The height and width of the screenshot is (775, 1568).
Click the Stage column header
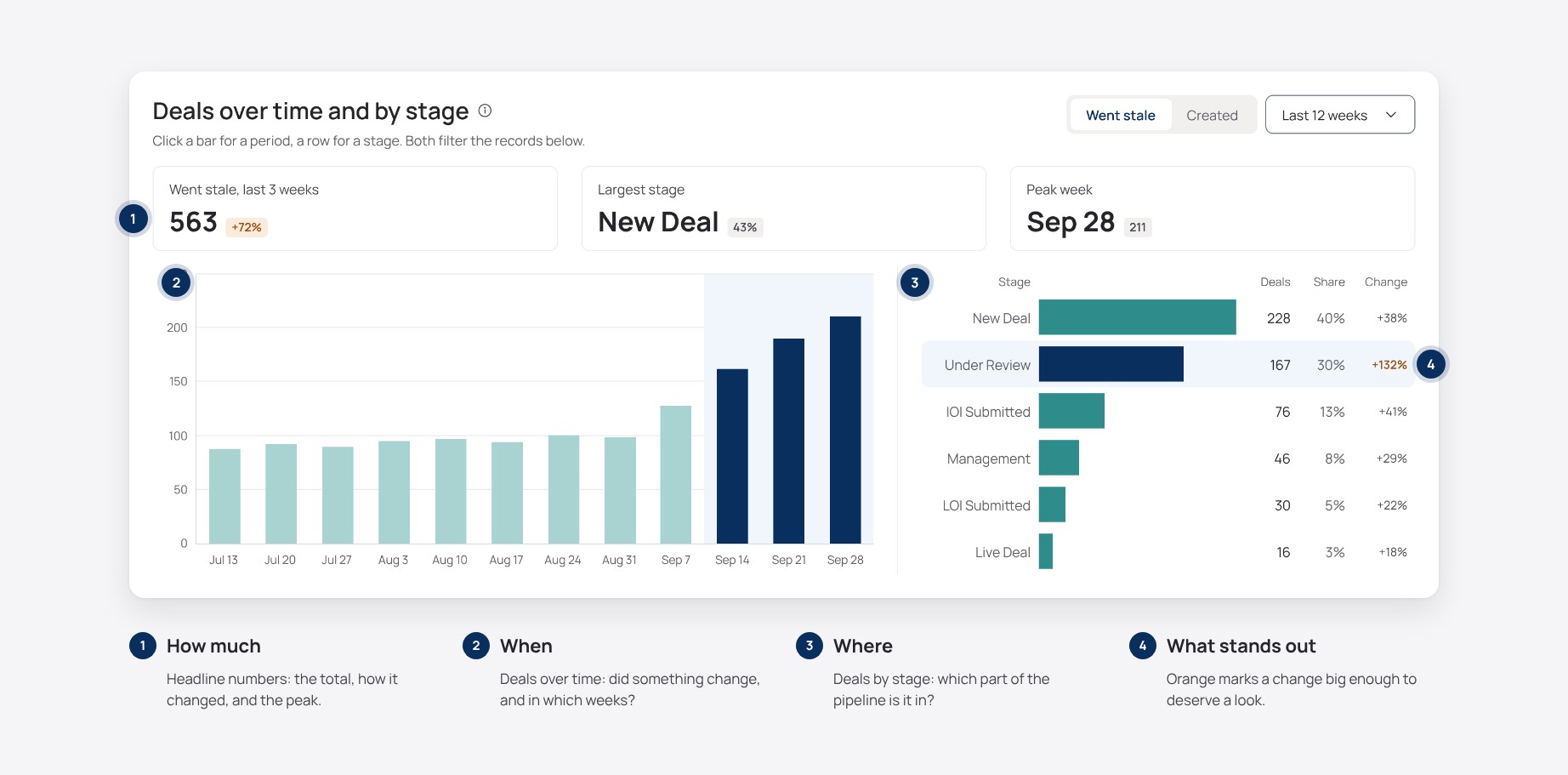pyautogui.click(x=1014, y=282)
